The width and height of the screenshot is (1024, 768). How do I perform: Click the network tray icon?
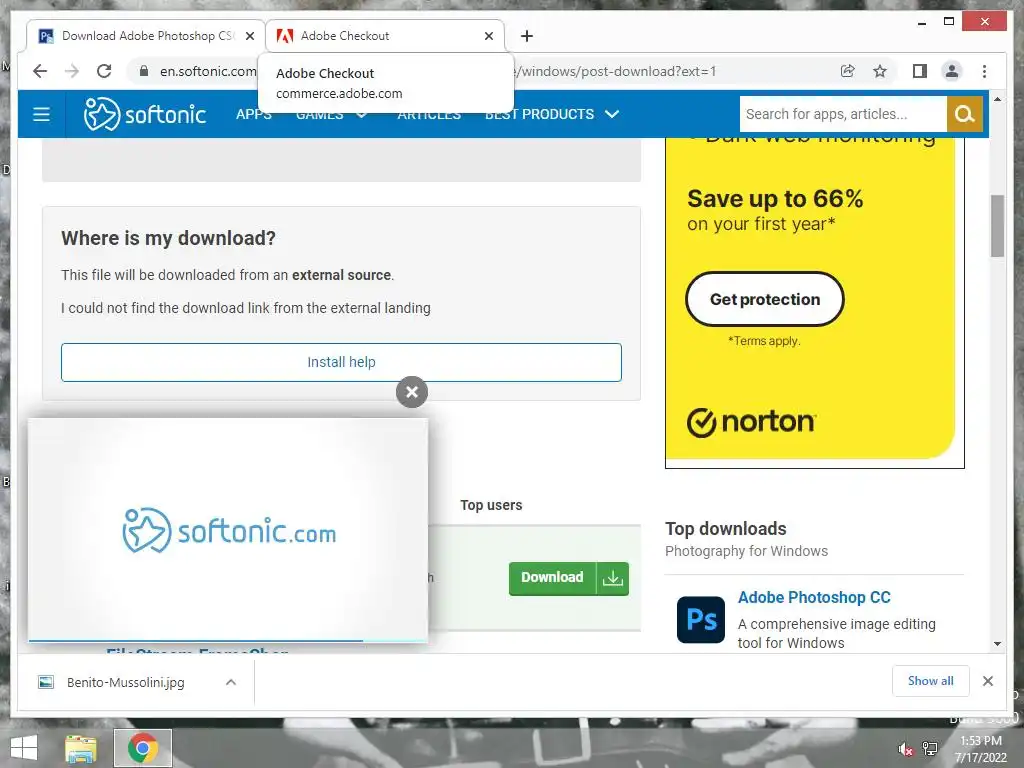[x=930, y=749]
